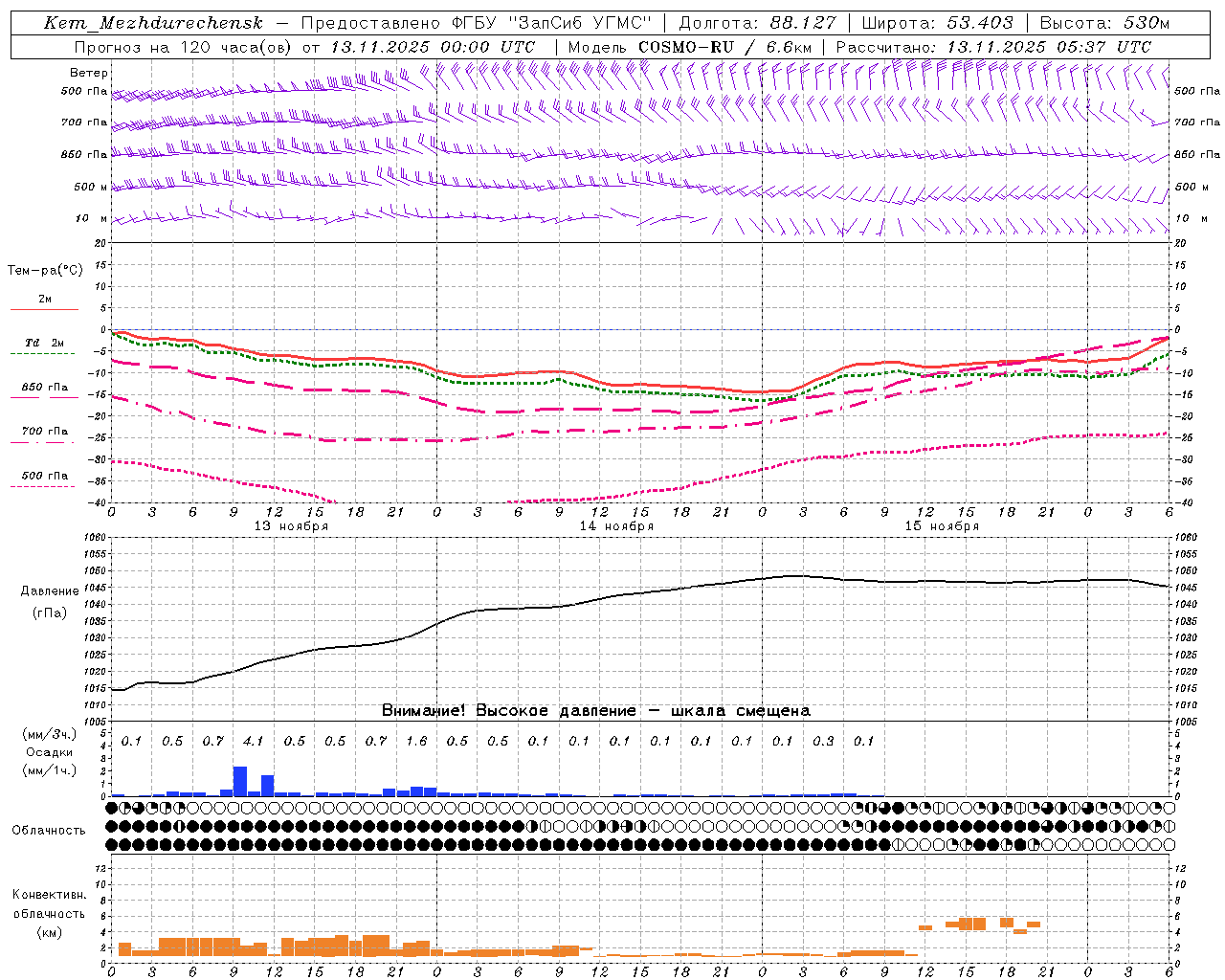Click the Давление pressure panel label
The width and height of the screenshot is (1225, 980).
50,591
